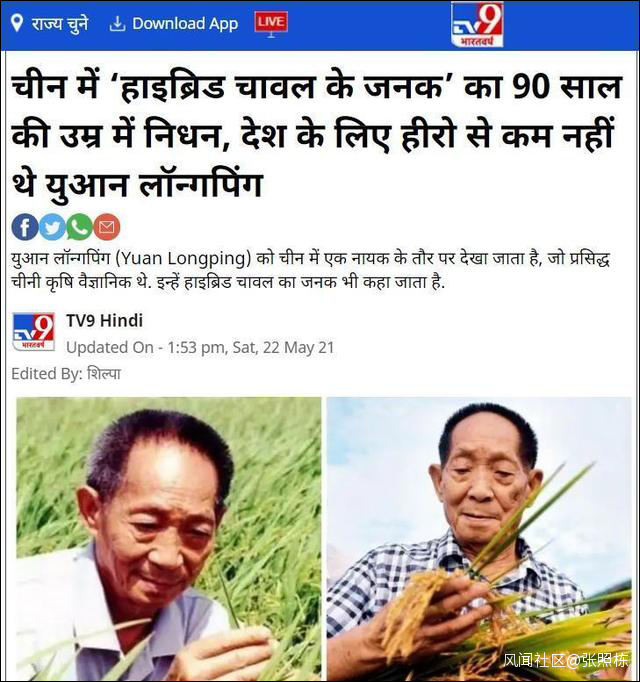Share article via email icon
The image size is (640, 682).
coord(107,227)
